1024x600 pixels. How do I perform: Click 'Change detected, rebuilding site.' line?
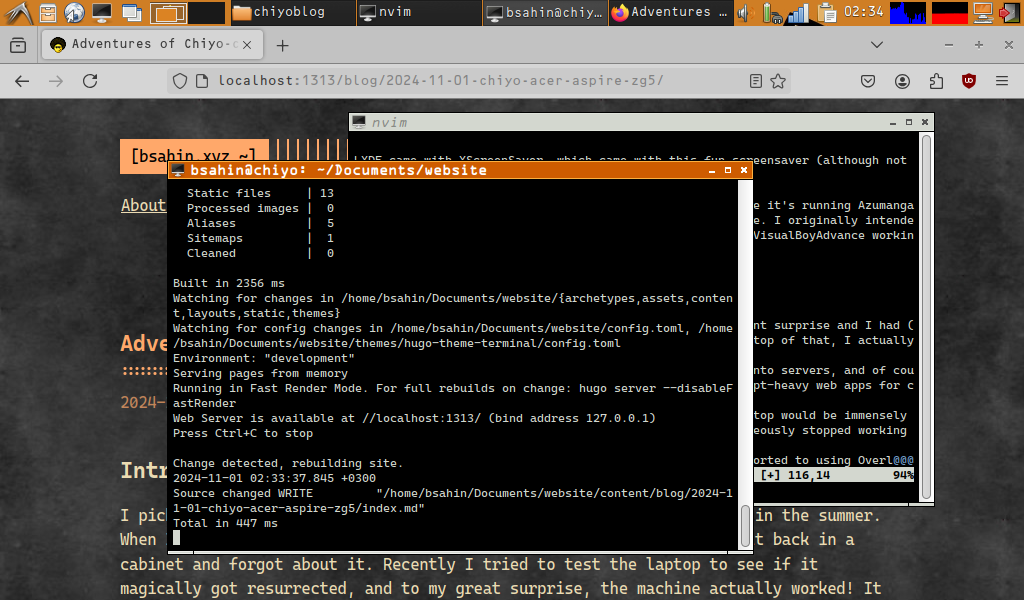[x=288, y=464]
